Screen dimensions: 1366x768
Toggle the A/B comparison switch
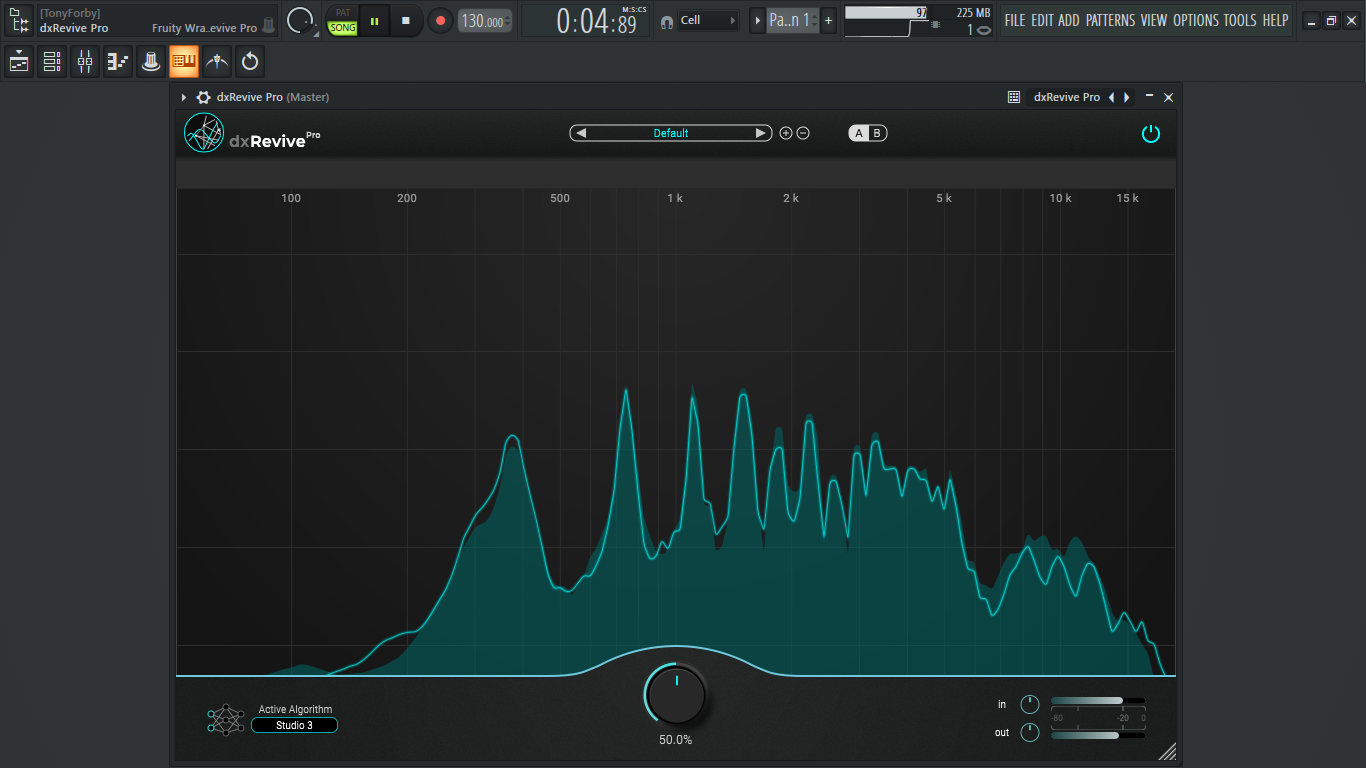(868, 133)
